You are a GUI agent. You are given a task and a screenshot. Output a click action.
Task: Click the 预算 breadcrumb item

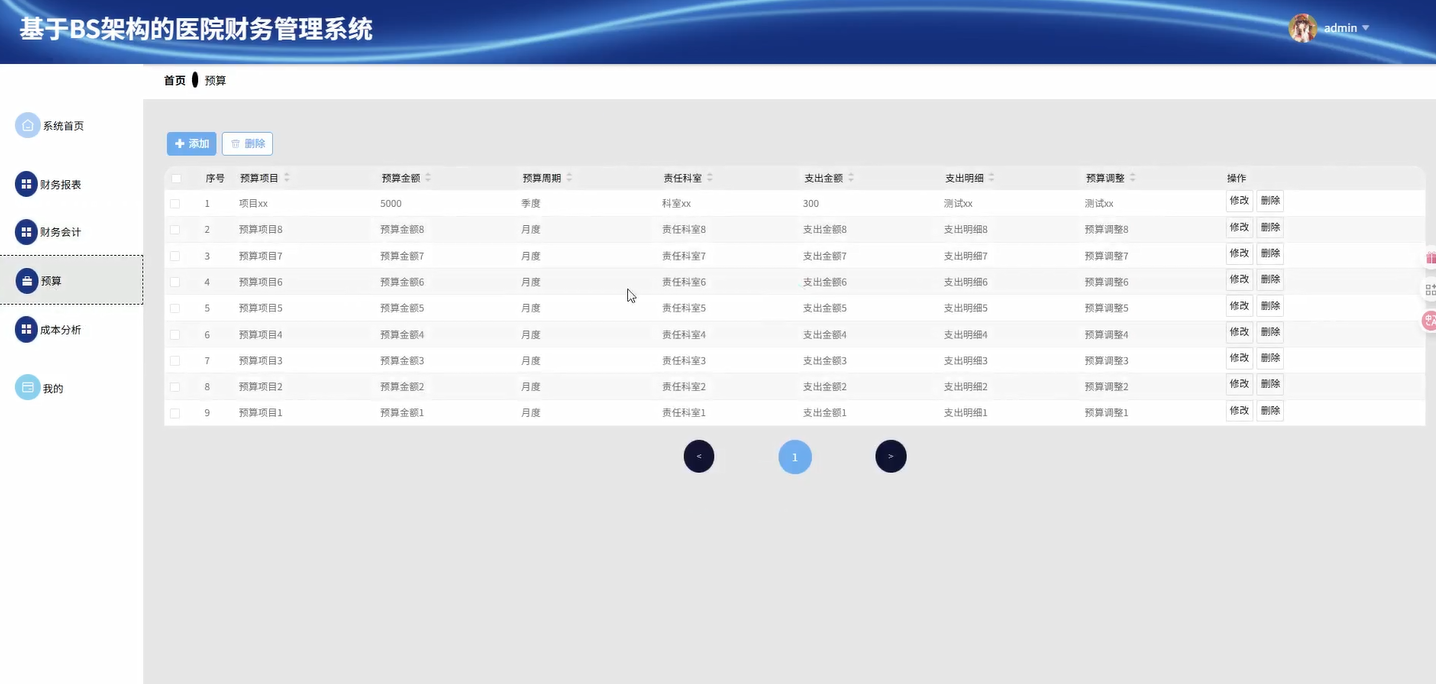pyautogui.click(x=215, y=80)
